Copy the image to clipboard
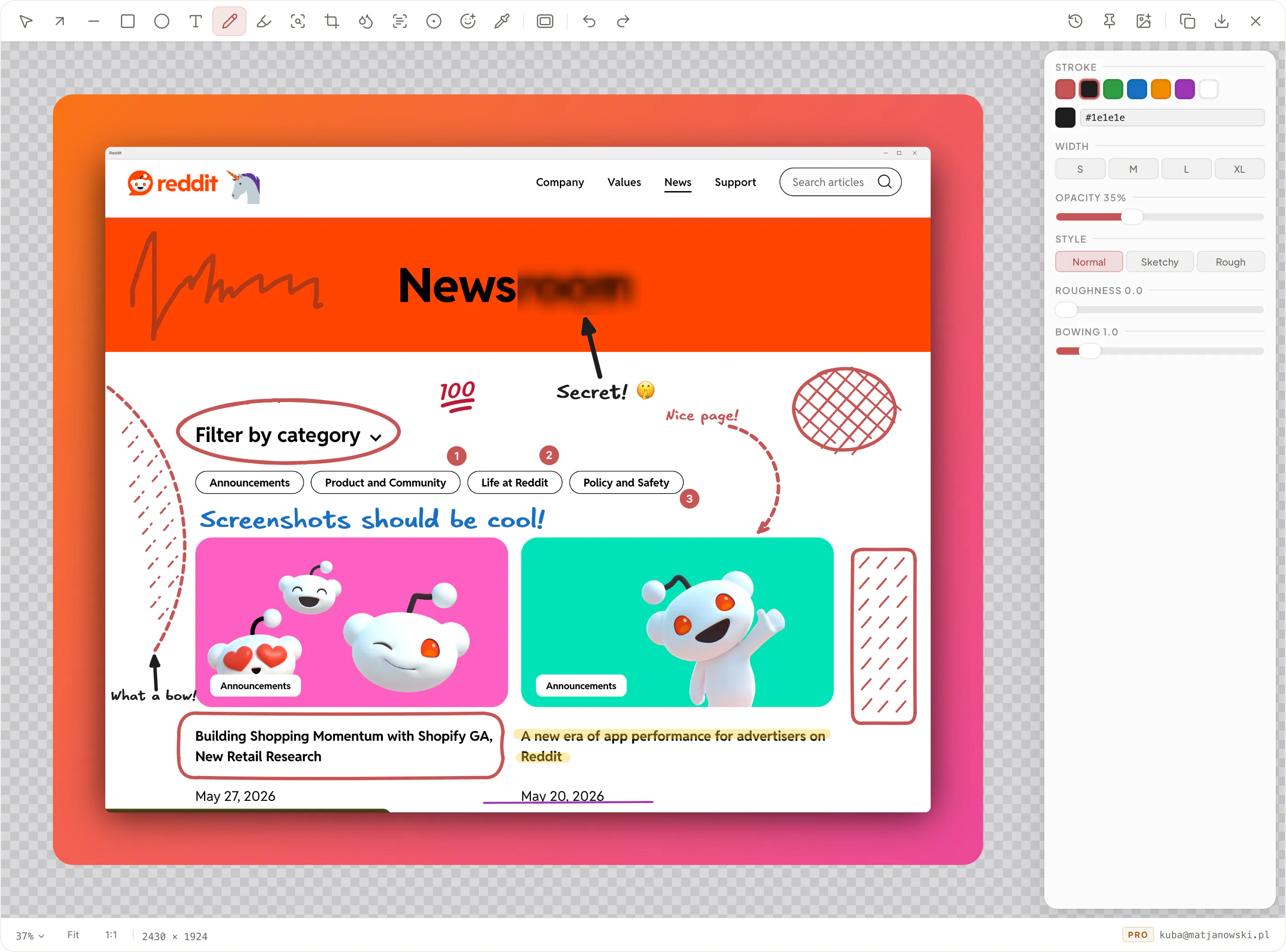This screenshot has height=952, width=1286. [1188, 21]
